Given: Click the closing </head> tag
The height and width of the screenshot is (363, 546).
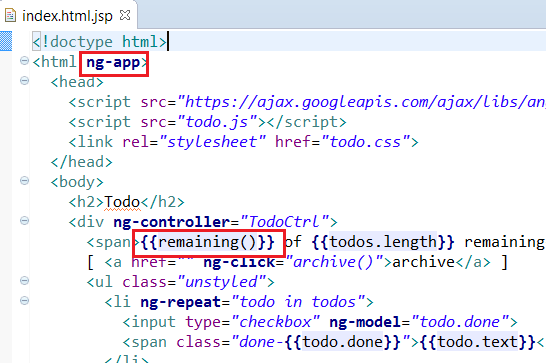Looking at the screenshot, I should (81, 162).
